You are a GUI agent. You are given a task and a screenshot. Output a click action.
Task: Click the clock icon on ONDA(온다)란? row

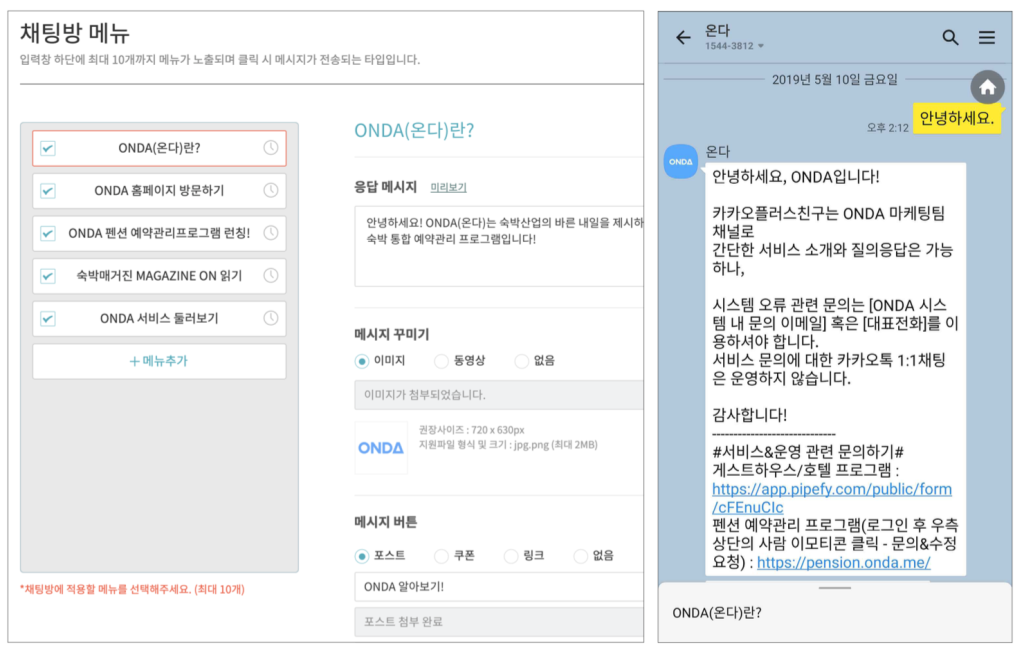click(x=270, y=148)
